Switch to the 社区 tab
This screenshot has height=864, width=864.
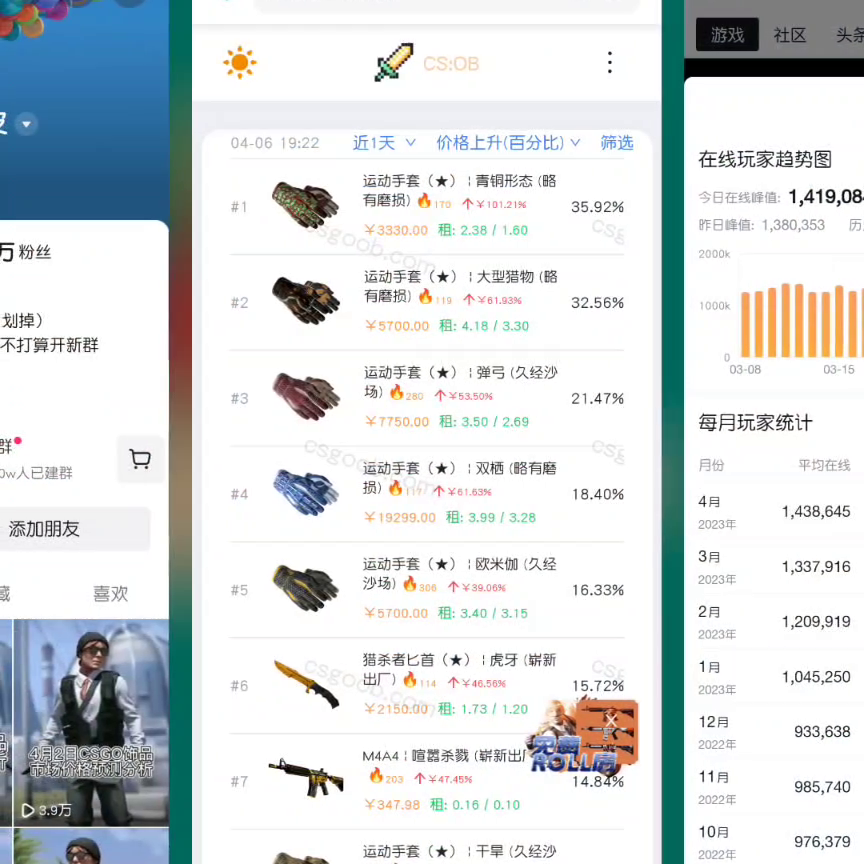(789, 35)
